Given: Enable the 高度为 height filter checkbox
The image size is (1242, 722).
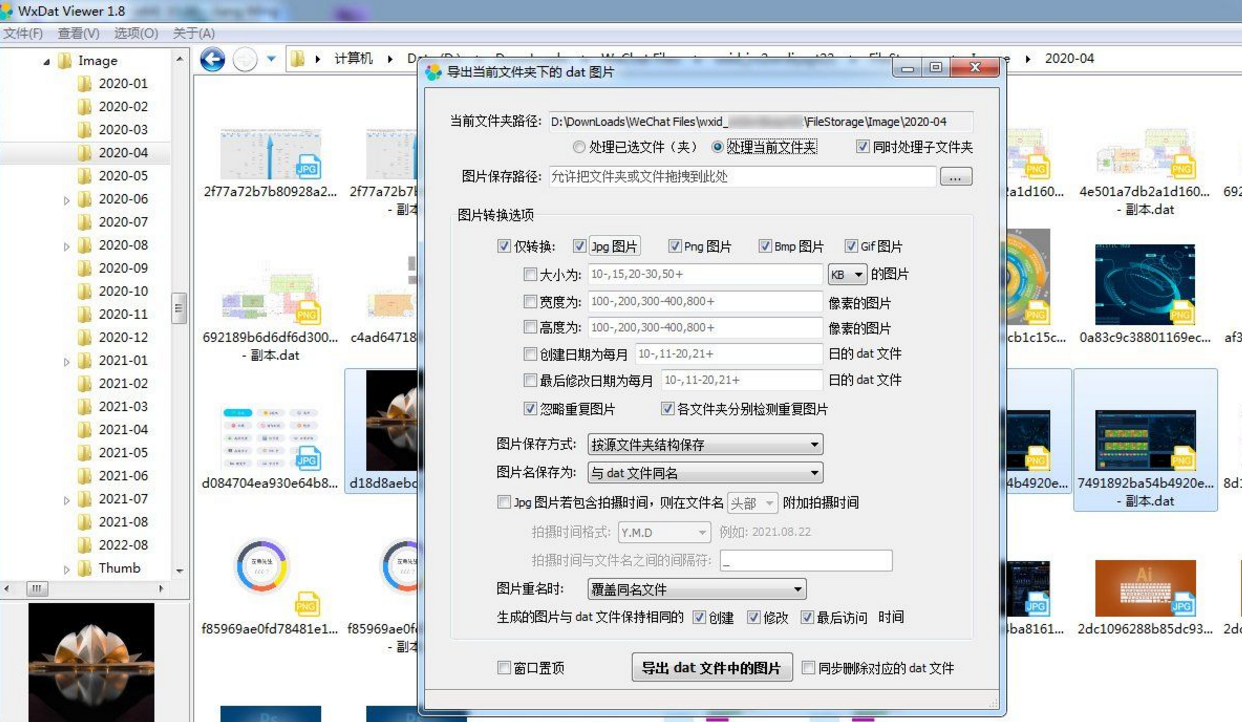Looking at the screenshot, I should (x=530, y=327).
